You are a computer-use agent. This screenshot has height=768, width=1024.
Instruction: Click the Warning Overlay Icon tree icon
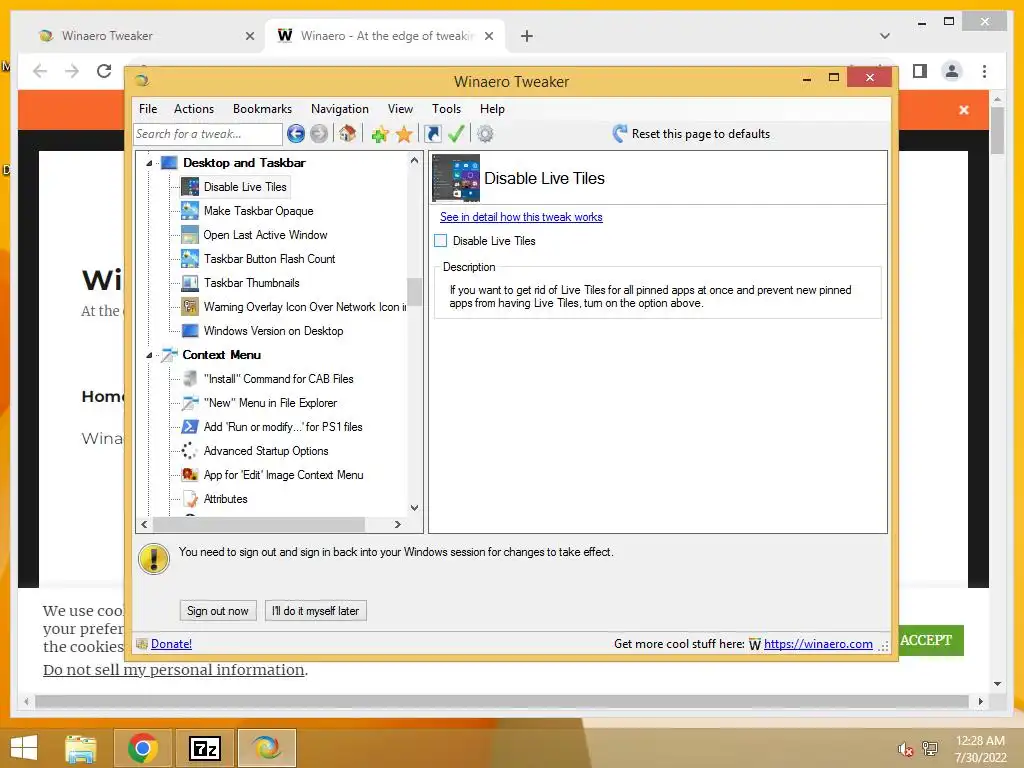(x=190, y=306)
